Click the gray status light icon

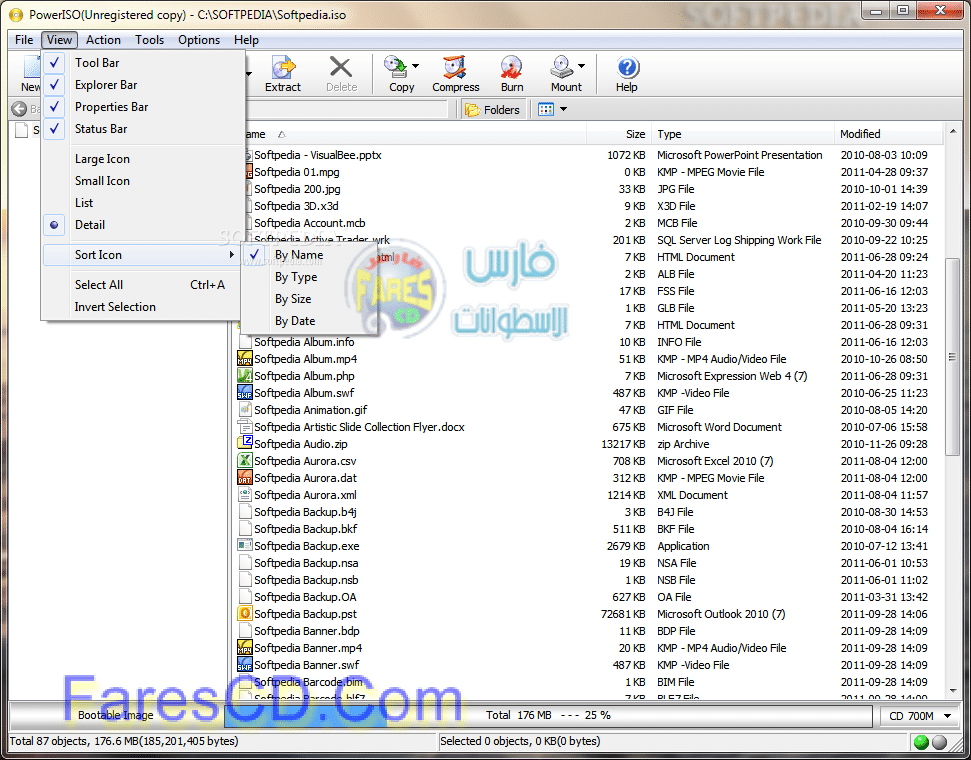(939, 741)
